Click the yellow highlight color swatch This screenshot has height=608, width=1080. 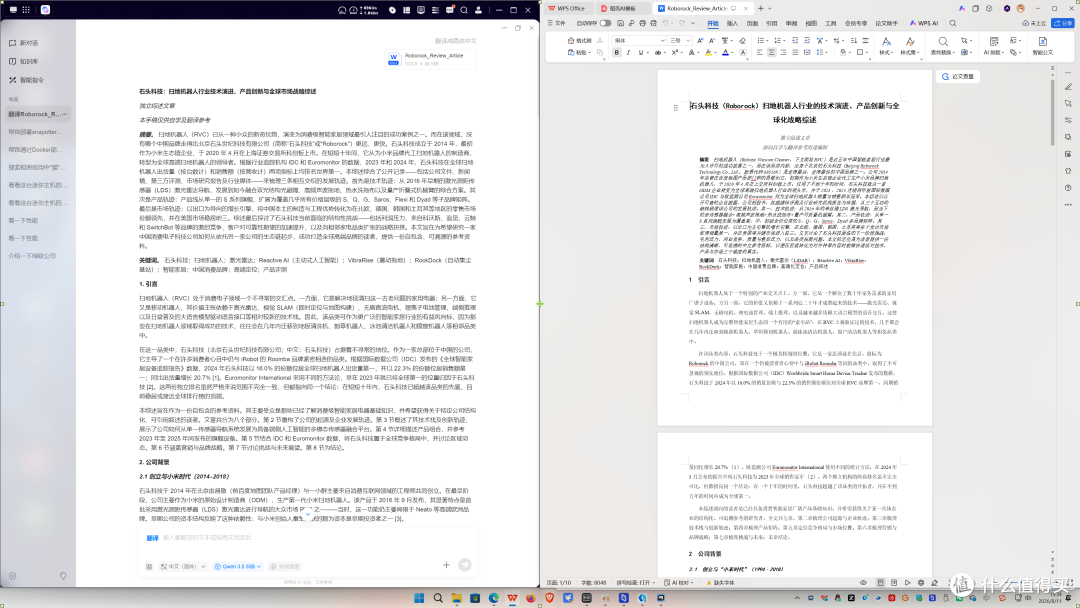tap(708, 52)
